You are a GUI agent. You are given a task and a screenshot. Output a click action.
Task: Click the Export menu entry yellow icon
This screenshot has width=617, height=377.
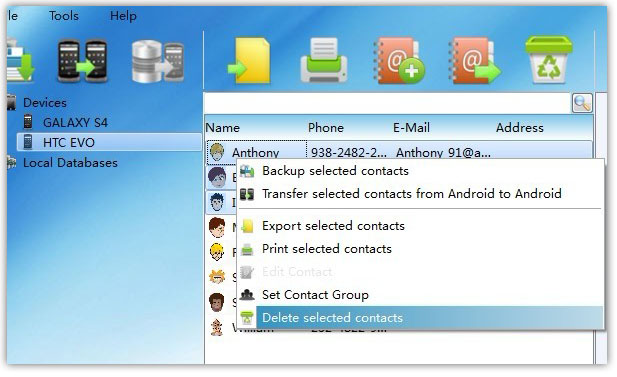pyautogui.click(x=247, y=226)
